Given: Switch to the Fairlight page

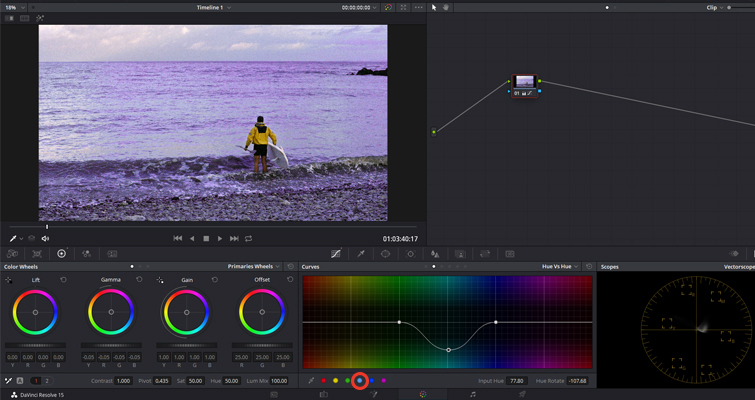Looking at the screenshot, I should (x=473, y=395).
